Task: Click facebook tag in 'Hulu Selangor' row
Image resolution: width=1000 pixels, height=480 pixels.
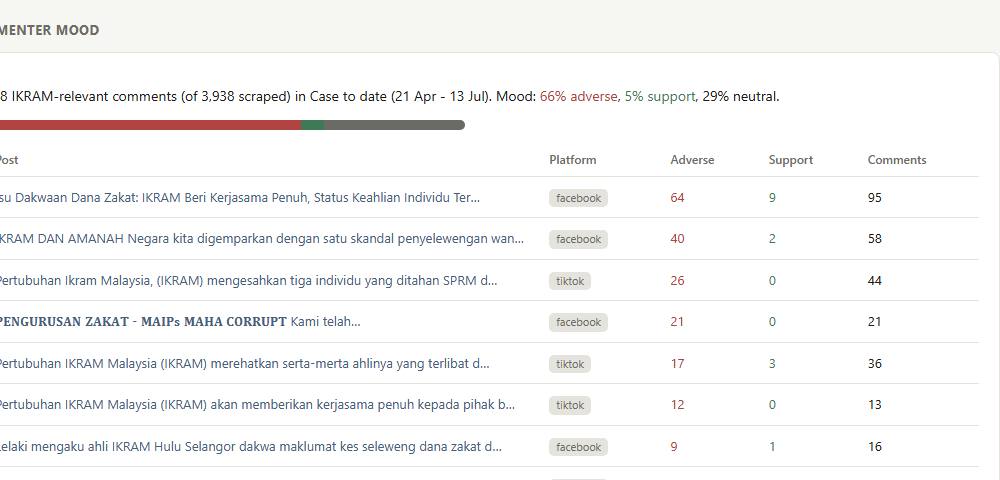Action: (x=578, y=447)
